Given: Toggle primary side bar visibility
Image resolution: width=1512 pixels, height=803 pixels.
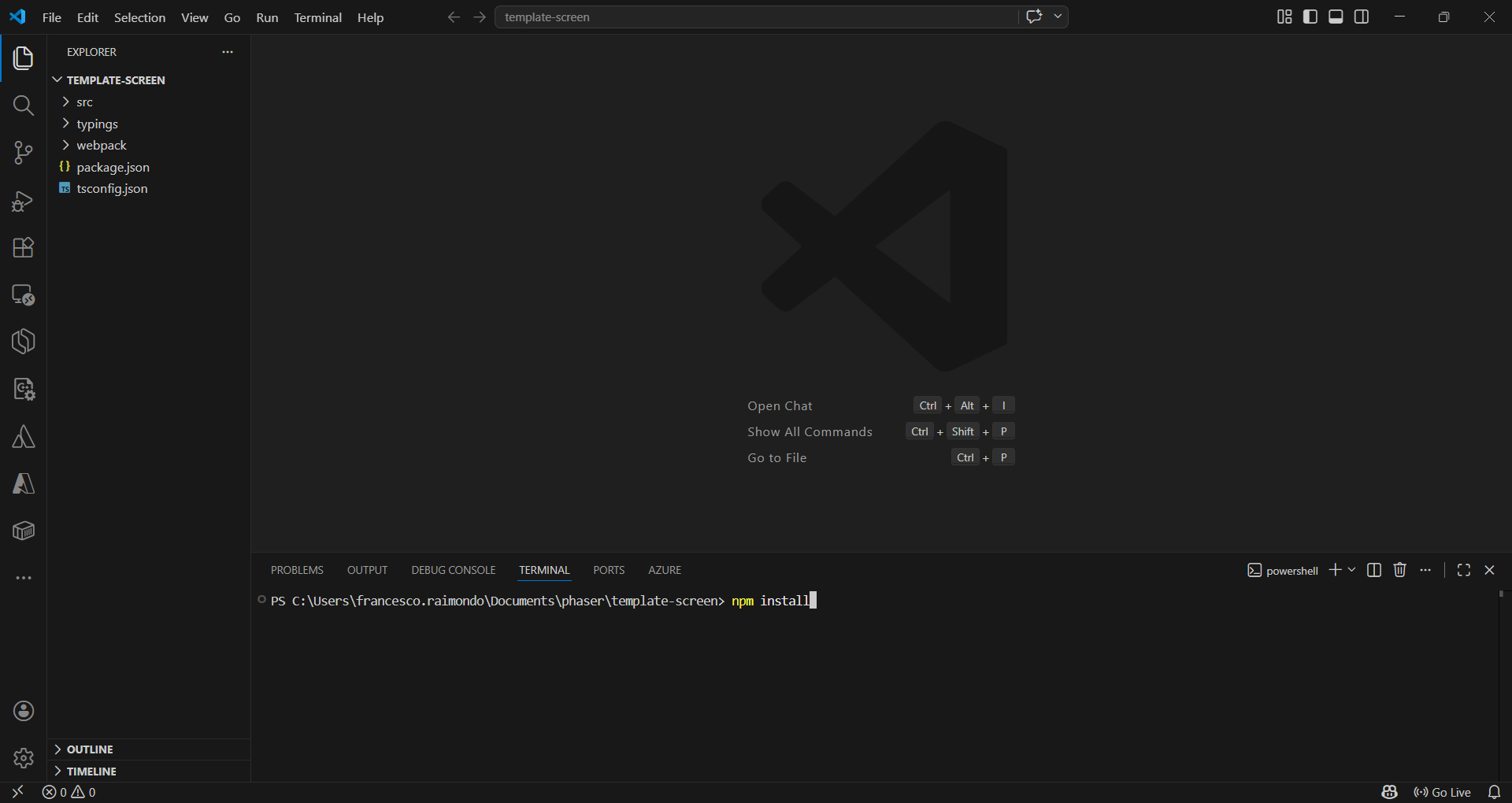Looking at the screenshot, I should [1310, 17].
